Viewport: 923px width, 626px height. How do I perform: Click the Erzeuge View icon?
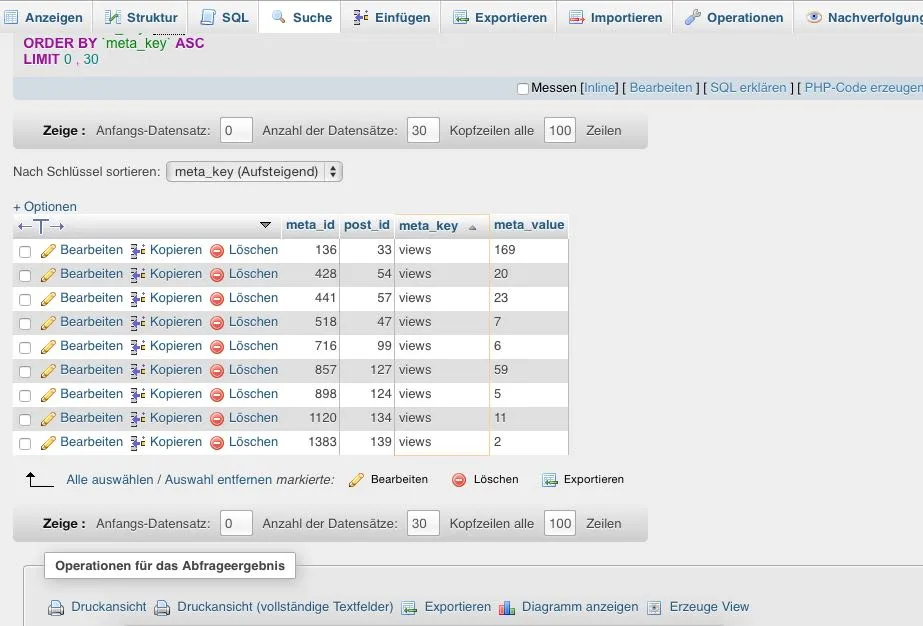coord(654,608)
